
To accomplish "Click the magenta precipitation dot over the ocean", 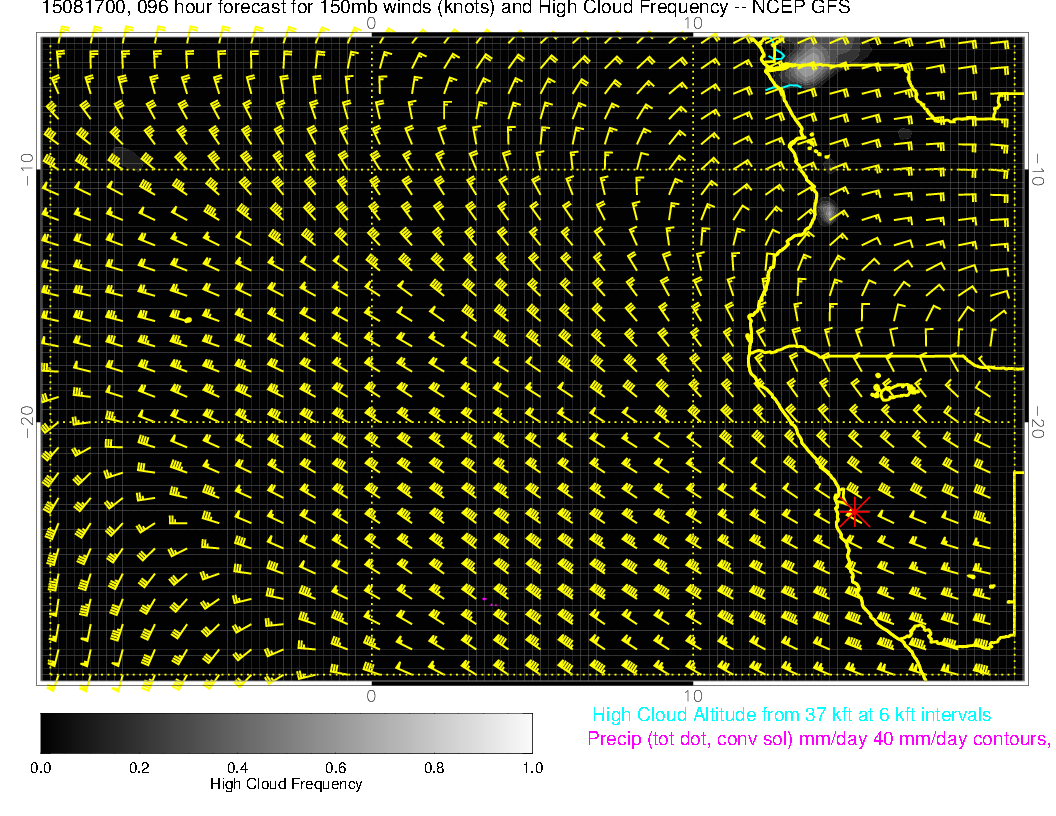I will click(x=484, y=599).
